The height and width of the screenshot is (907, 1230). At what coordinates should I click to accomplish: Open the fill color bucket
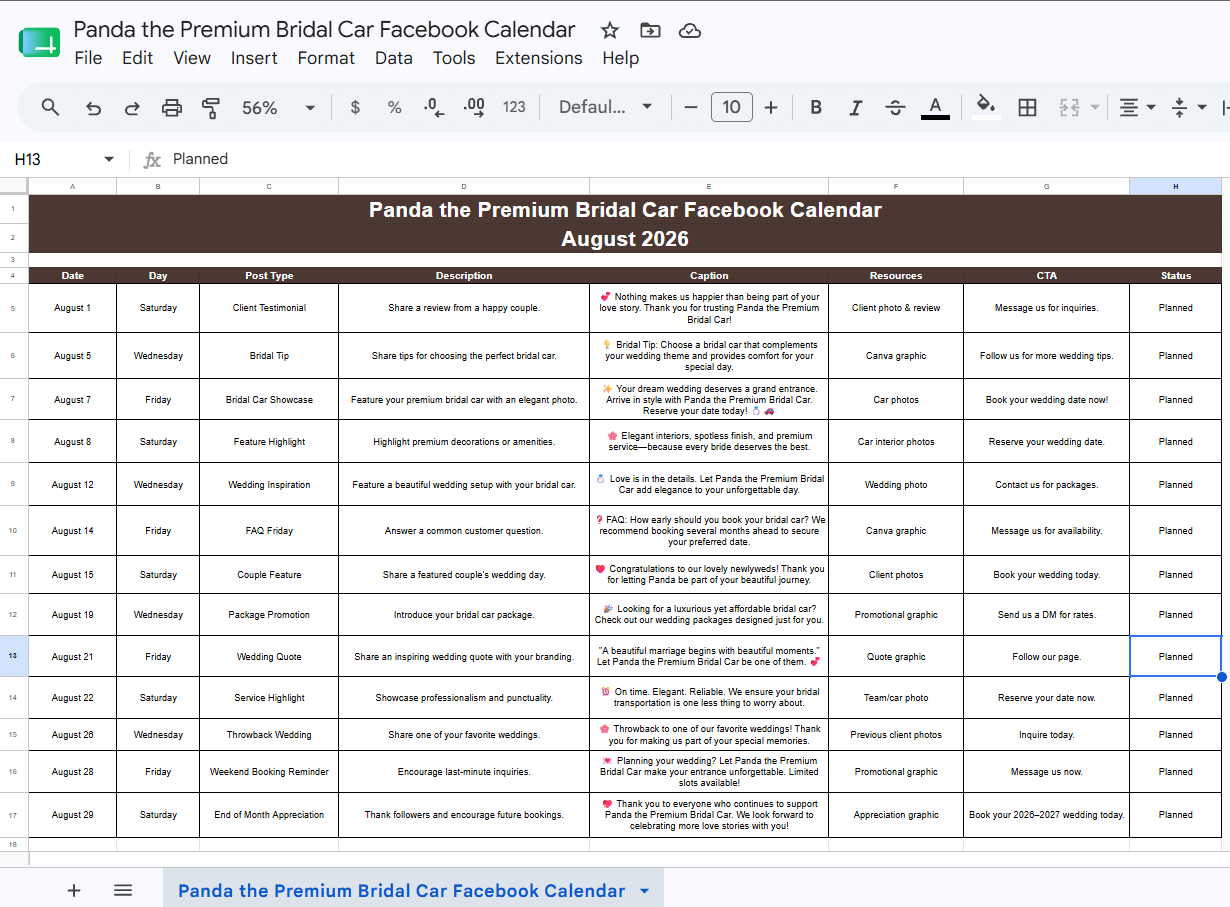point(987,107)
